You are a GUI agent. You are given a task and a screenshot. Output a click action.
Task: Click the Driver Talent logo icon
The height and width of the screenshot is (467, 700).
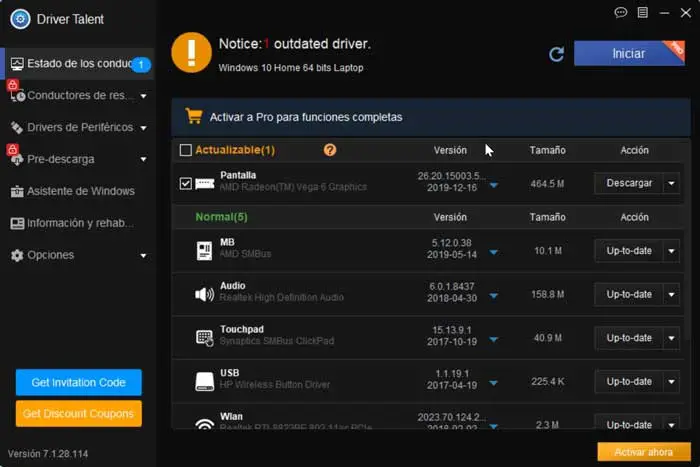click(20, 19)
